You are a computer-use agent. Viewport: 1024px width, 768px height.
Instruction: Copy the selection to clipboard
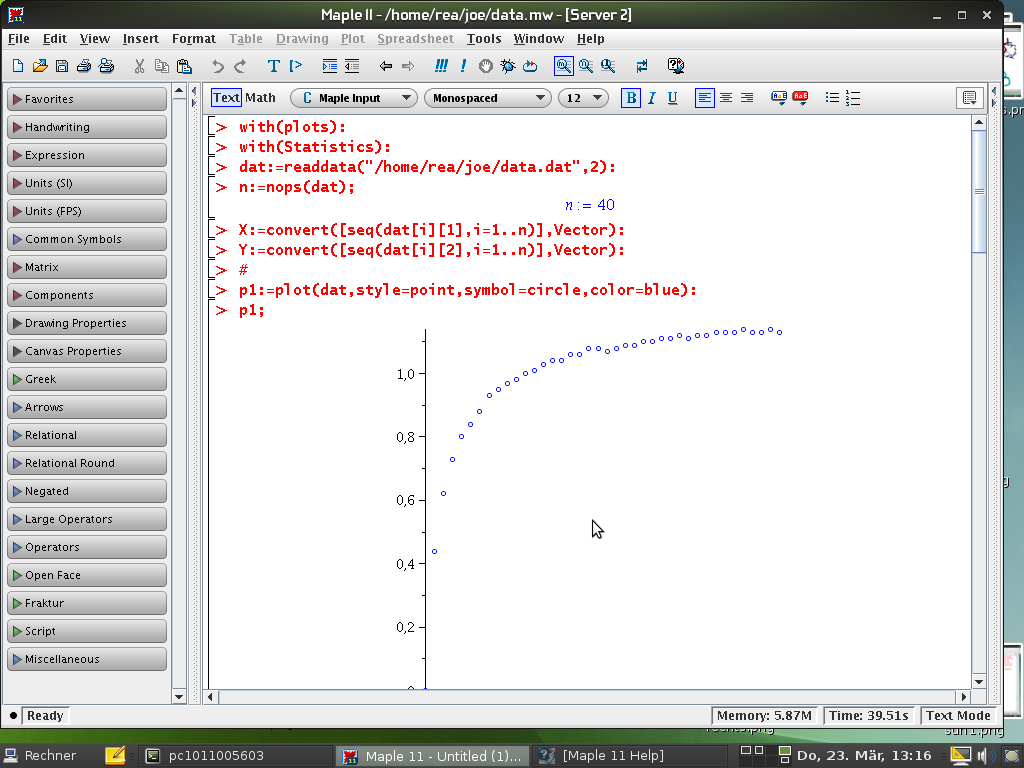pos(161,66)
